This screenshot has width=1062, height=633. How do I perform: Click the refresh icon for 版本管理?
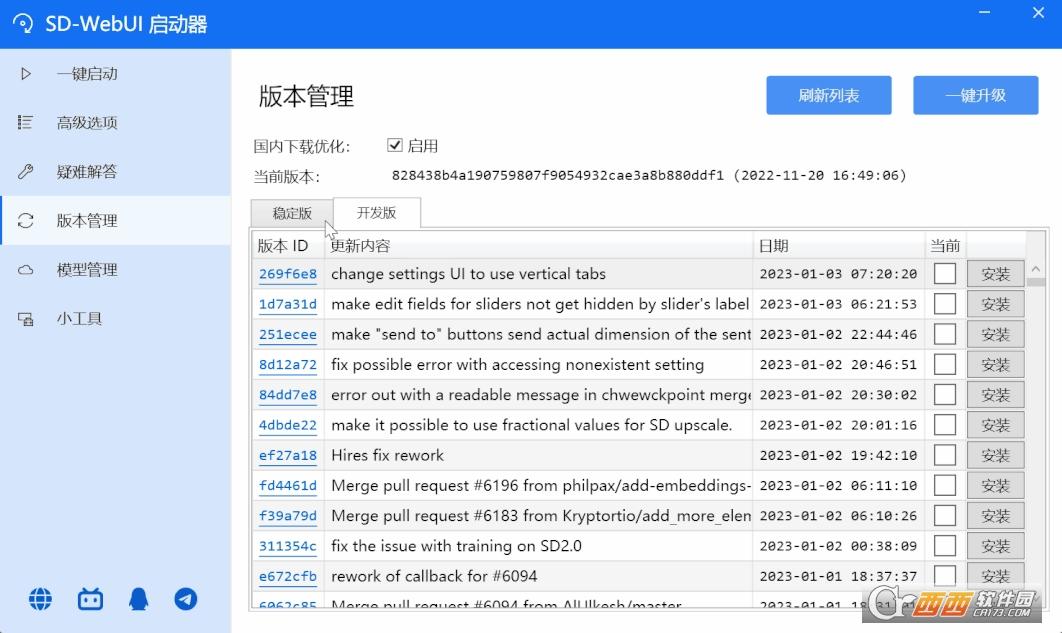[25, 221]
